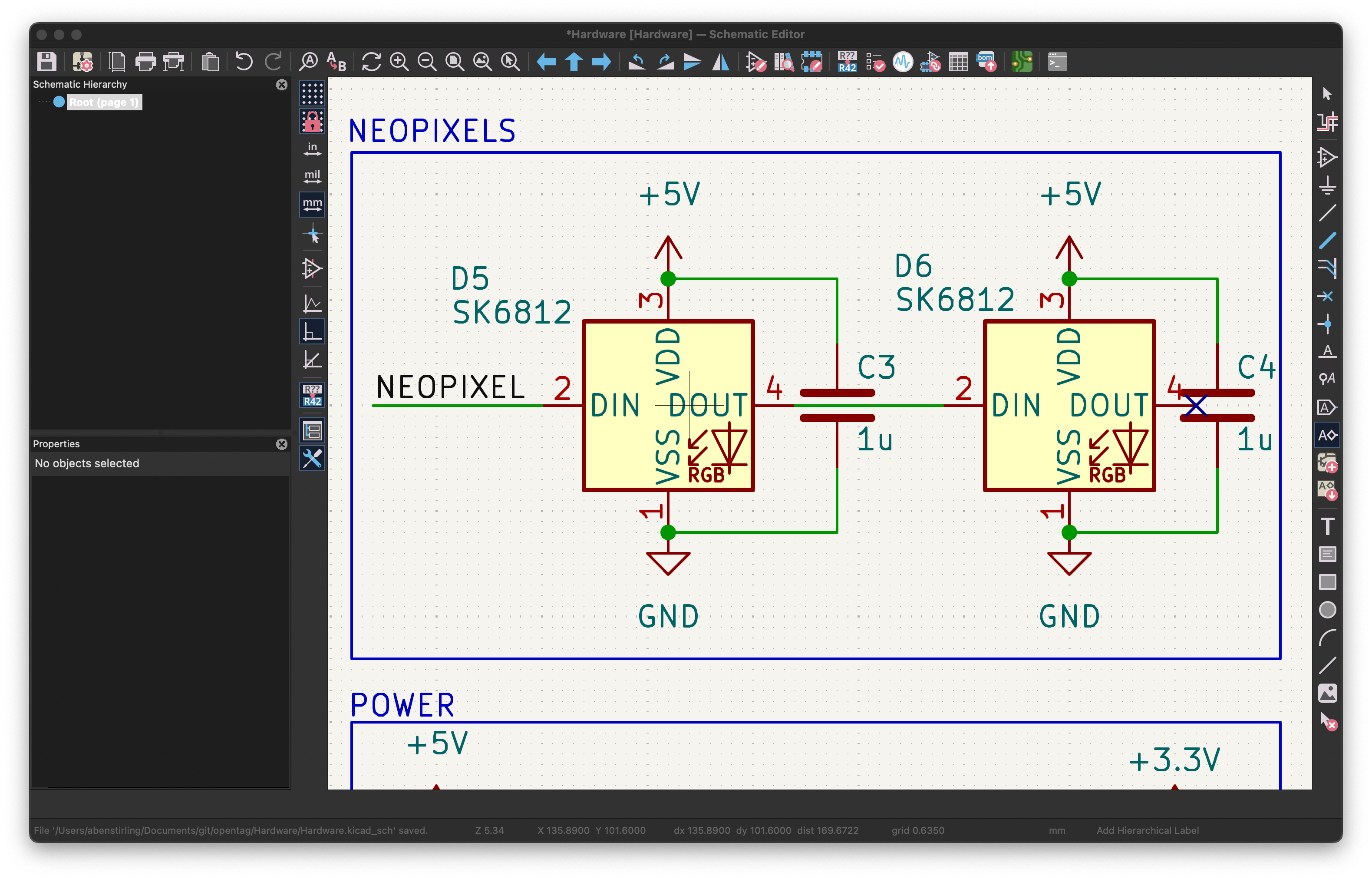Select the Add Junction tool
This screenshot has height=879, width=1372.
1327,324
